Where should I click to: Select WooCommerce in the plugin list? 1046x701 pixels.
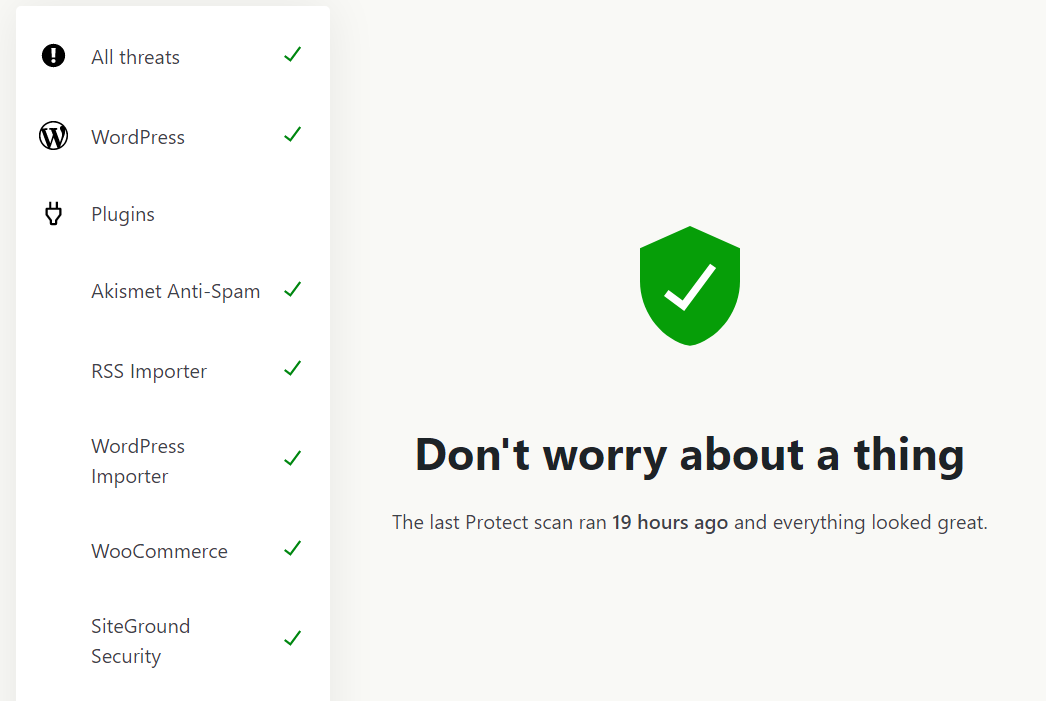pyautogui.click(x=159, y=550)
